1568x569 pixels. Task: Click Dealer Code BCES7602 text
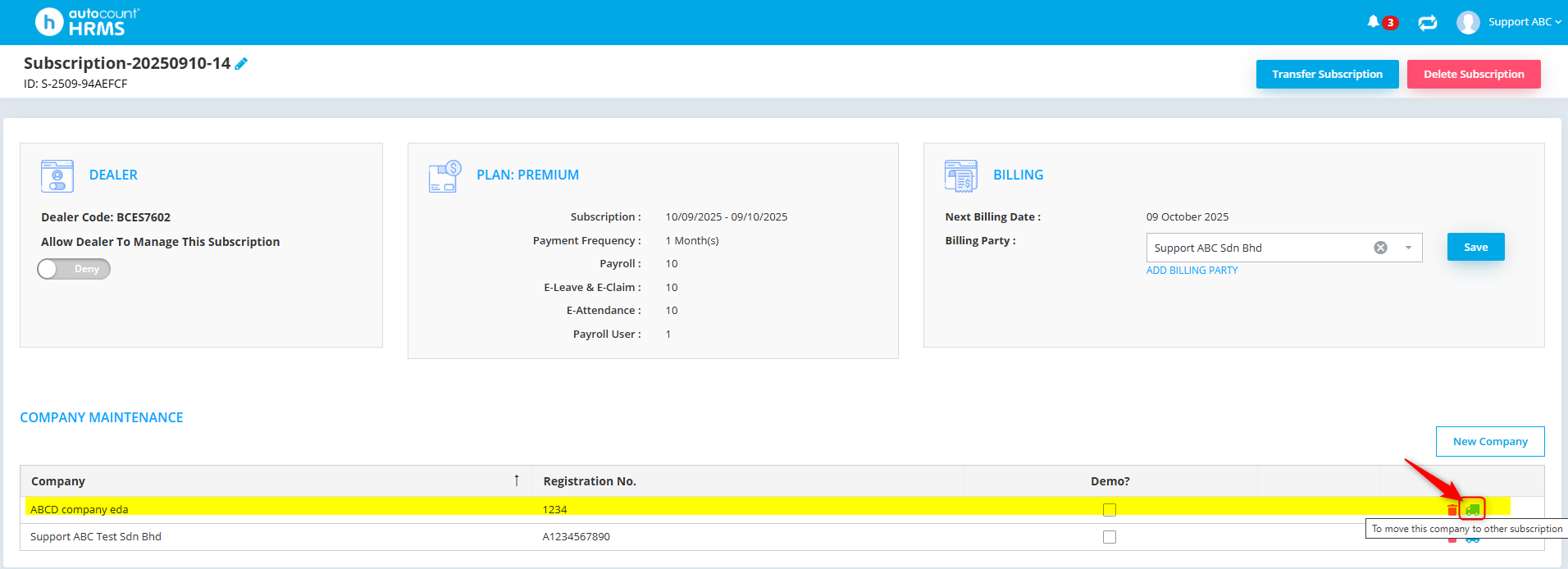pos(106,217)
